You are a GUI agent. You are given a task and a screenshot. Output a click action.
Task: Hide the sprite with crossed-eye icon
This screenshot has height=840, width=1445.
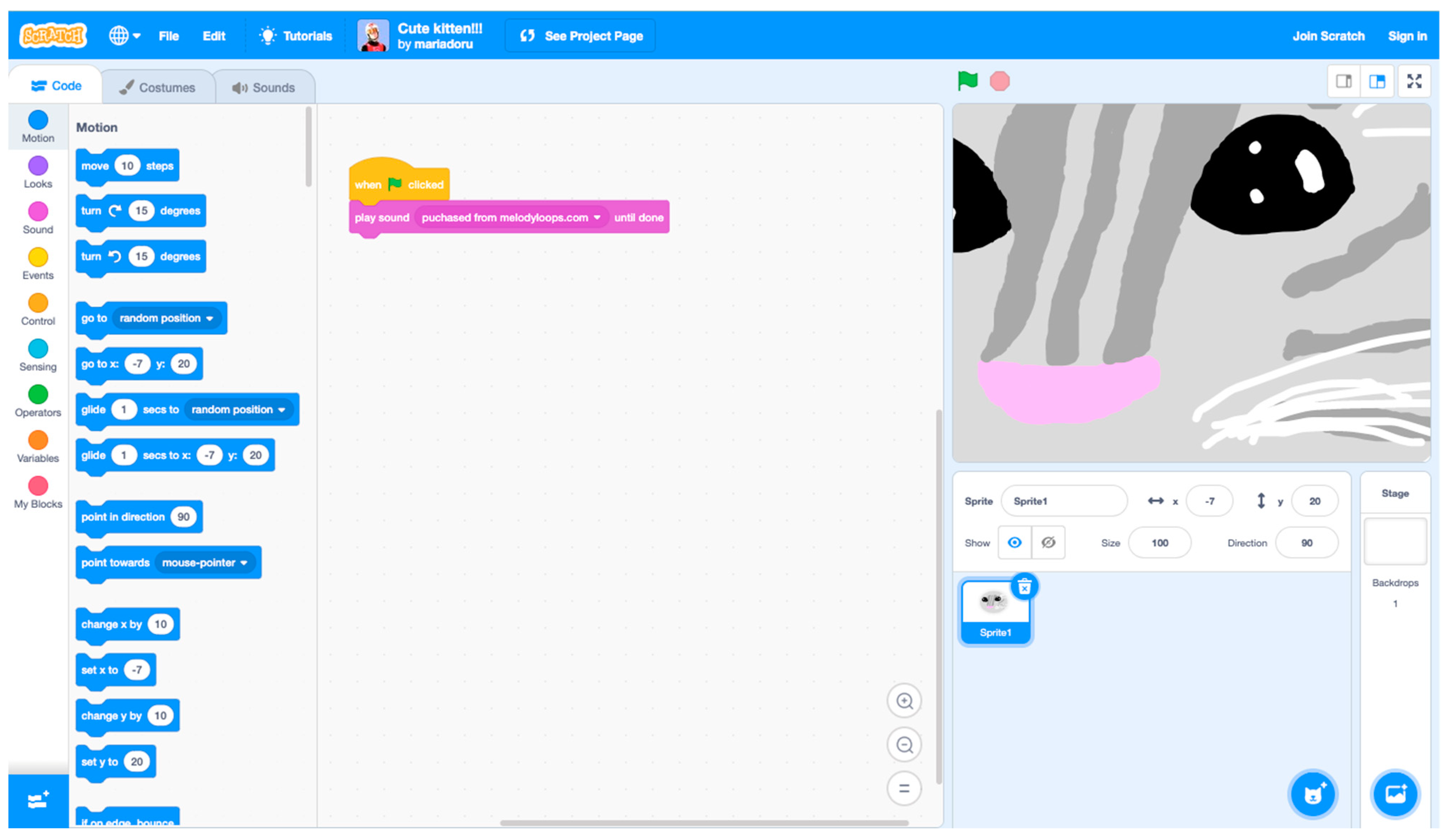point(1048,542)
